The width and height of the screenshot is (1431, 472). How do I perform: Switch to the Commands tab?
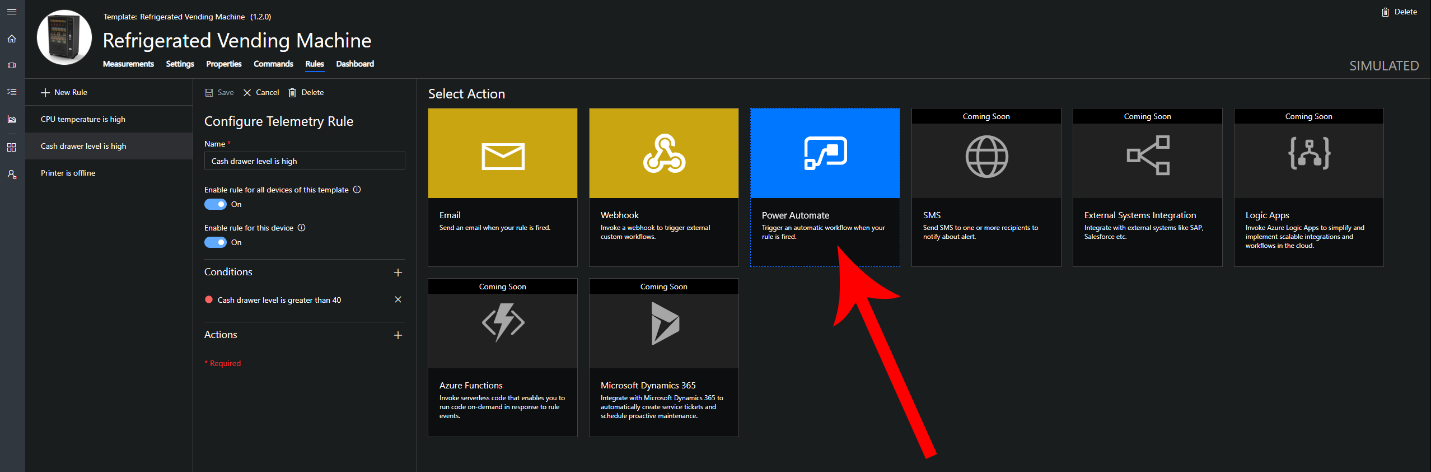[x=273, y=64]
